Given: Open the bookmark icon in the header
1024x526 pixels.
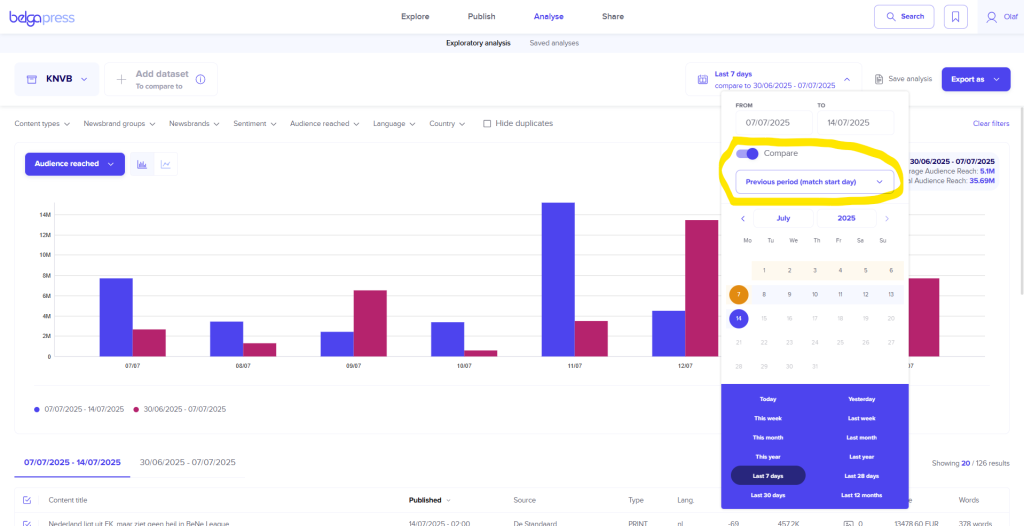Looking at the screenshot, I should coord(956,17).
